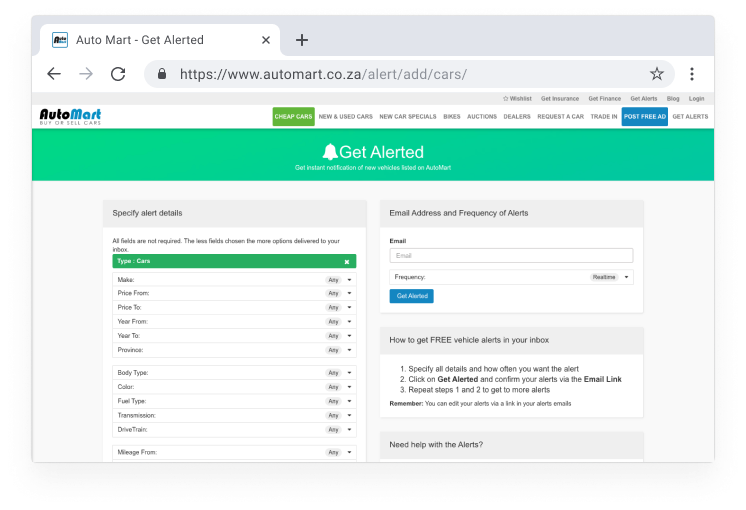746x510 pixels.
Task: Remove the Type : Cars filter tag
Action: (x=347, y=262)
